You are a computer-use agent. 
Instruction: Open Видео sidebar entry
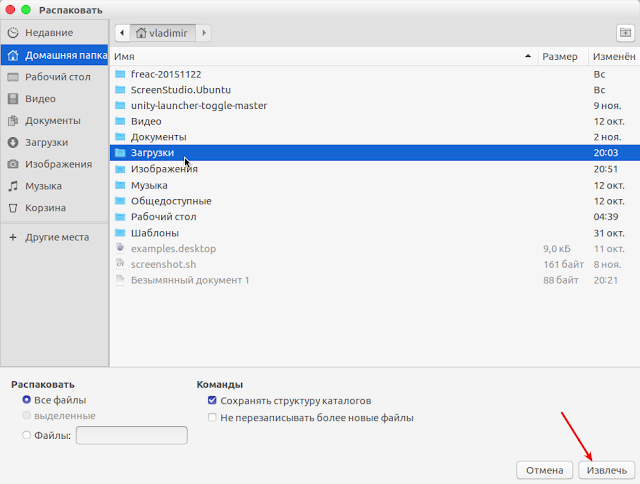pos(54,99)
